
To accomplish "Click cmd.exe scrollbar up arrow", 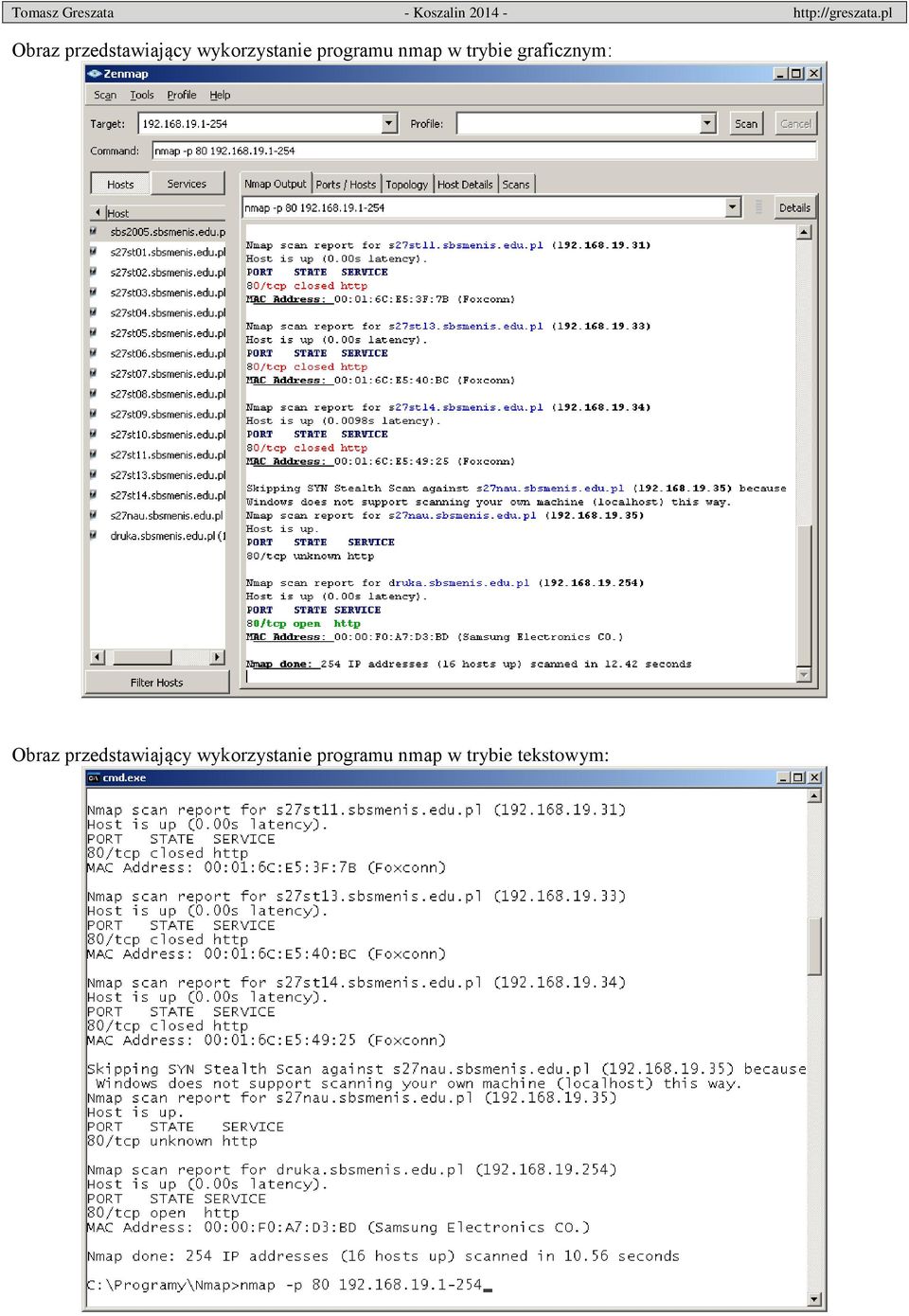I will click(x=814, y=796).
